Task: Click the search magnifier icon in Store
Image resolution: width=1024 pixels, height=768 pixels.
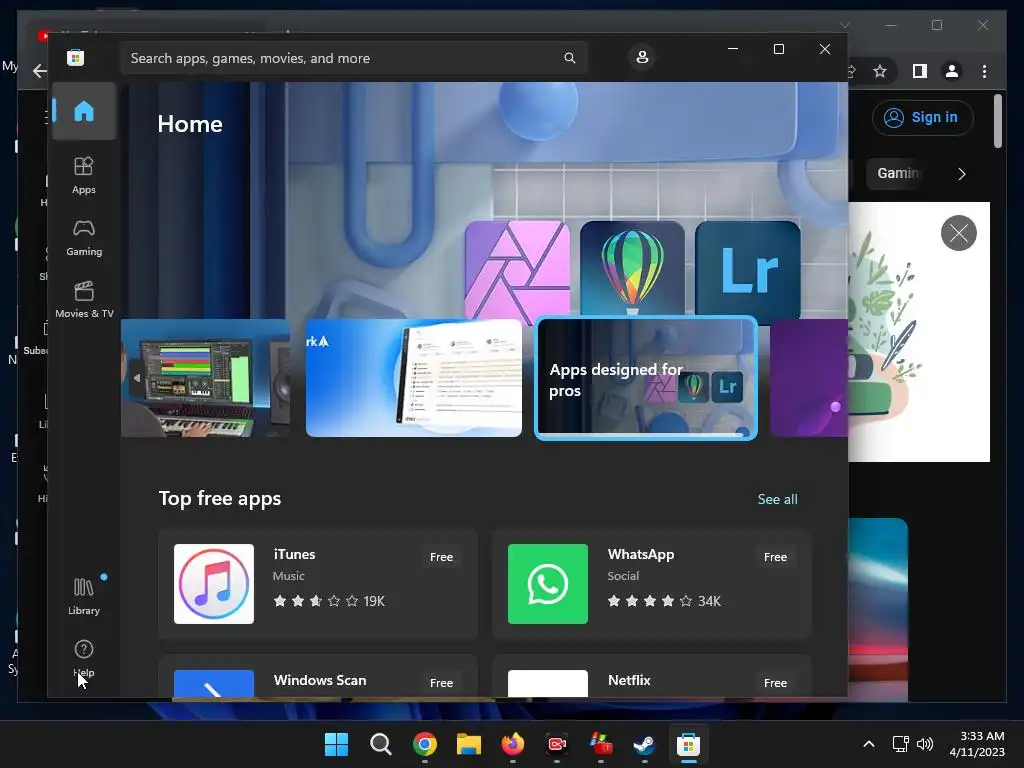Action: tap(569, 58)
